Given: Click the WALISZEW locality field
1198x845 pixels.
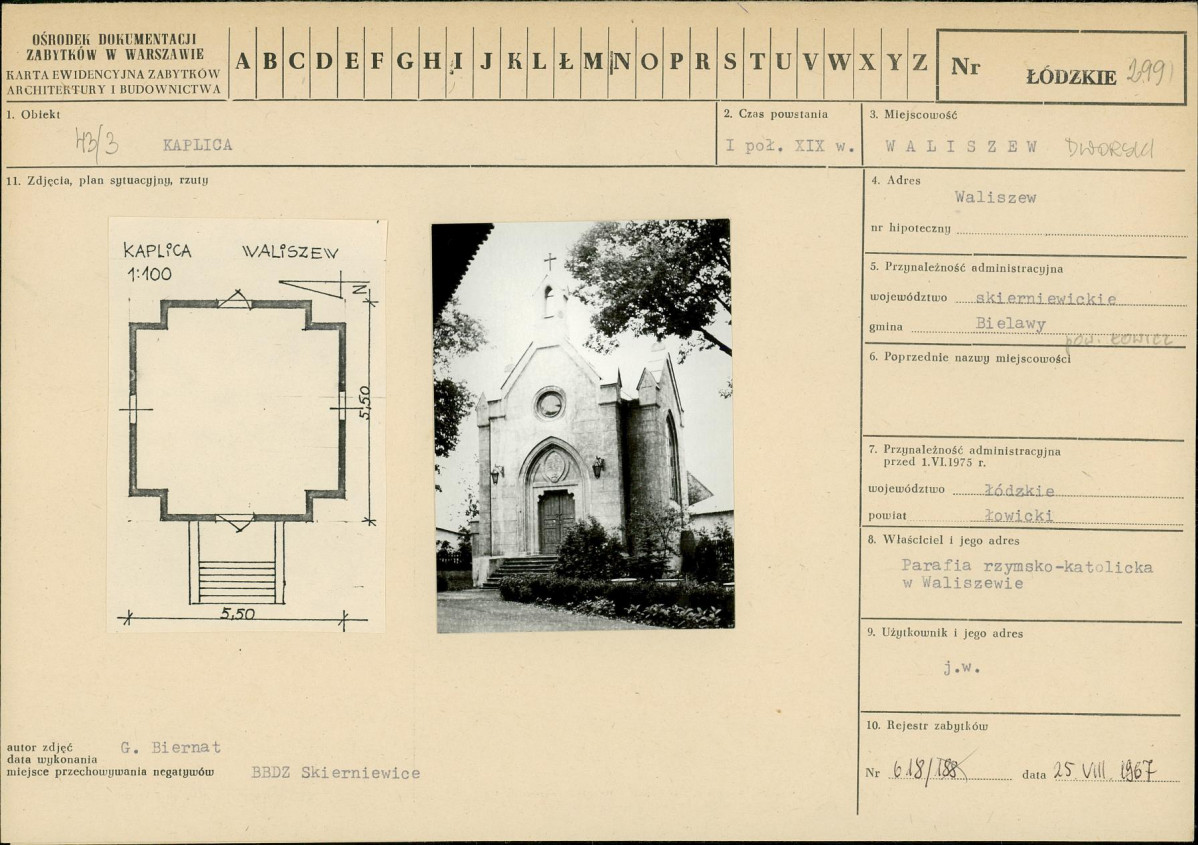Looking at the screenshot, I should click(x=961, y=147).
